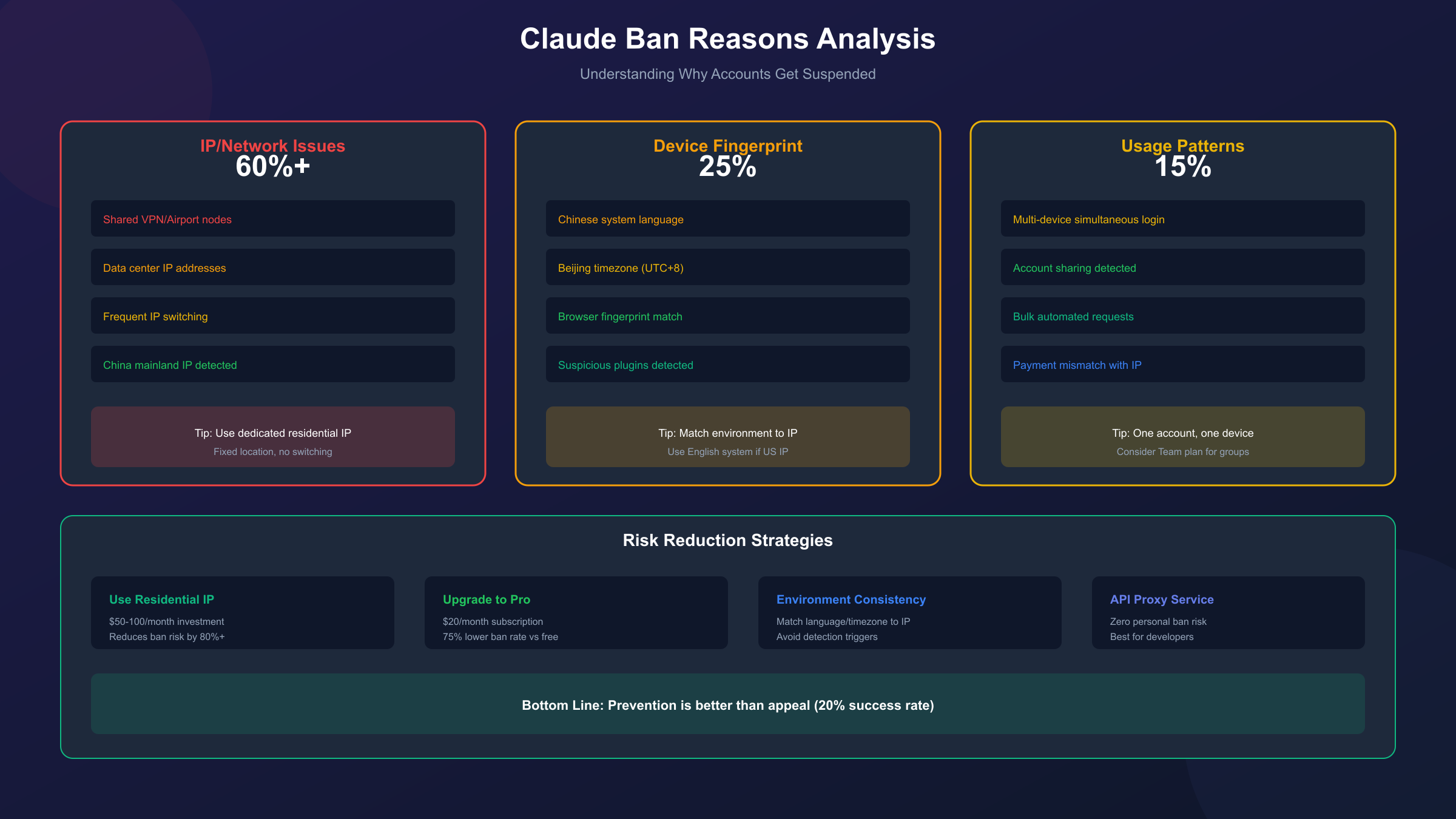The width and height of the screenshot is (1456, 819).
Task: Select Payment mismatch with IP entry
Action: pos(1182,365)
